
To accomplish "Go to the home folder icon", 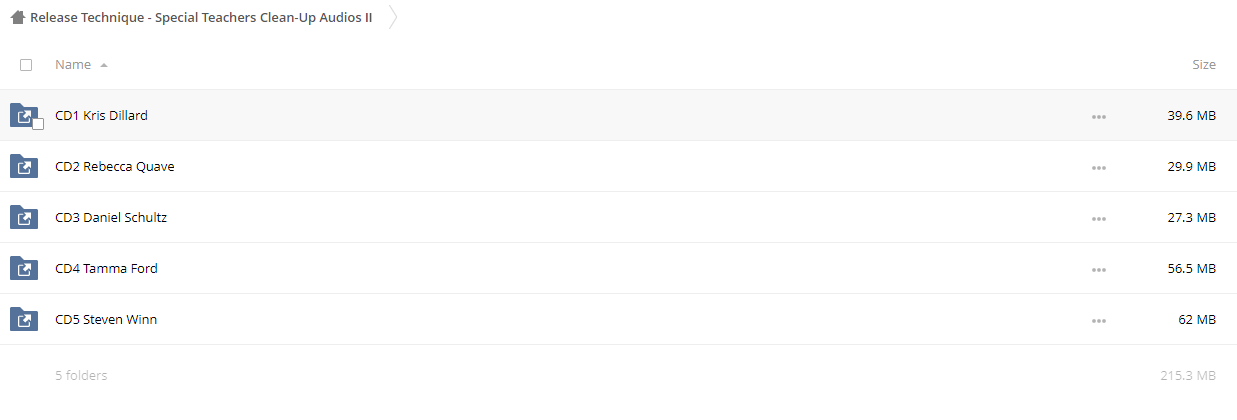I will [17, 18].
